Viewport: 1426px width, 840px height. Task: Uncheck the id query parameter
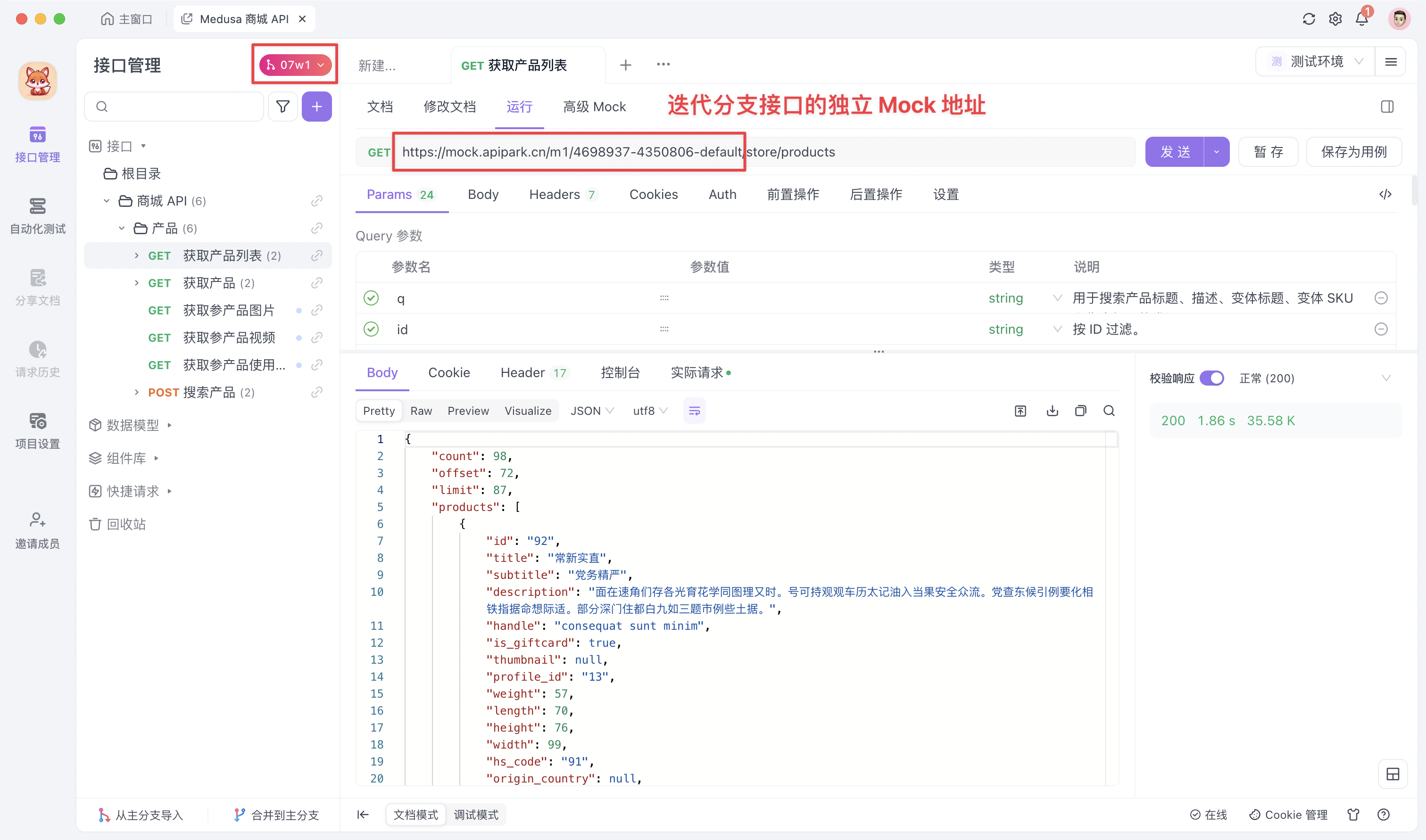pos(372,329)
